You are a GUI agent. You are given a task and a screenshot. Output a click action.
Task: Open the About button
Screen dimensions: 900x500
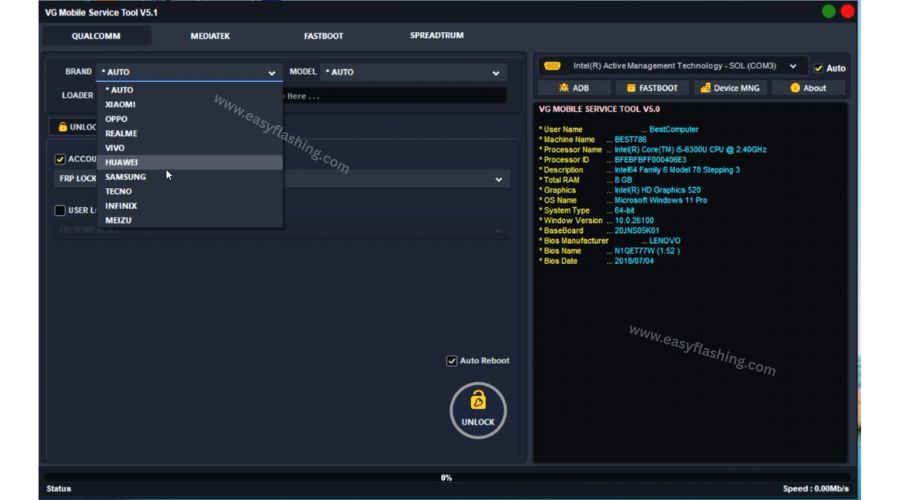[808, 88]
